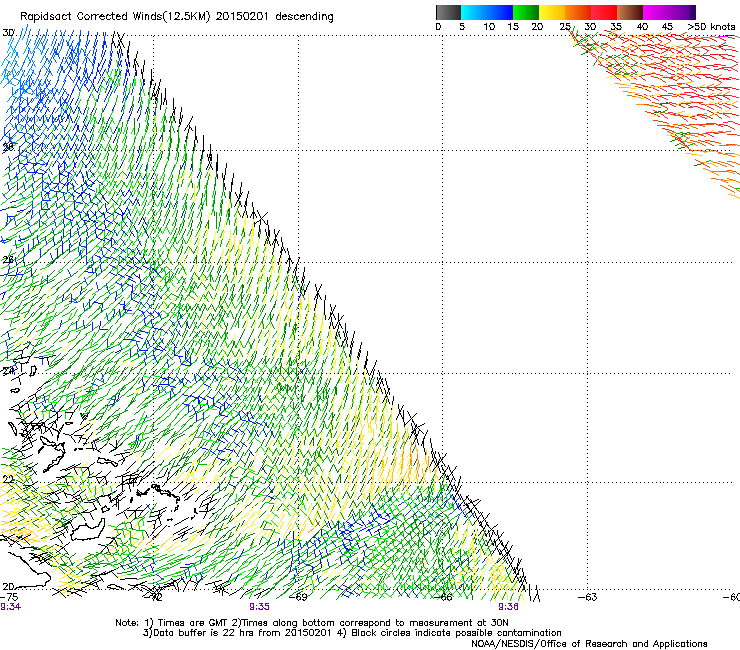Image resolution: width=740 pixels, height=650 pixels.
Task: Click the green 15-20 knots legend segment
Action: pyautogui.click(x=526, y=12)
